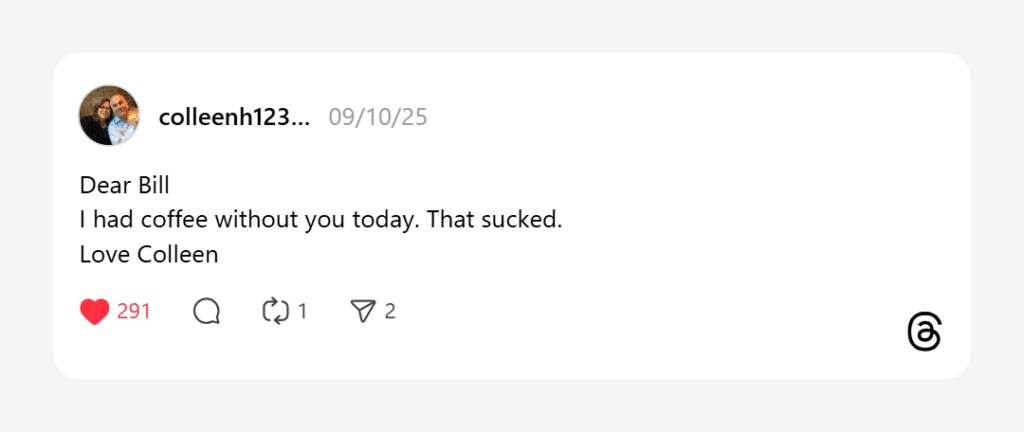The width and height of the screenshot is (1024, 432).
Task: Click the "Love Colleen" sign-off line
Action: pos(148,254)
